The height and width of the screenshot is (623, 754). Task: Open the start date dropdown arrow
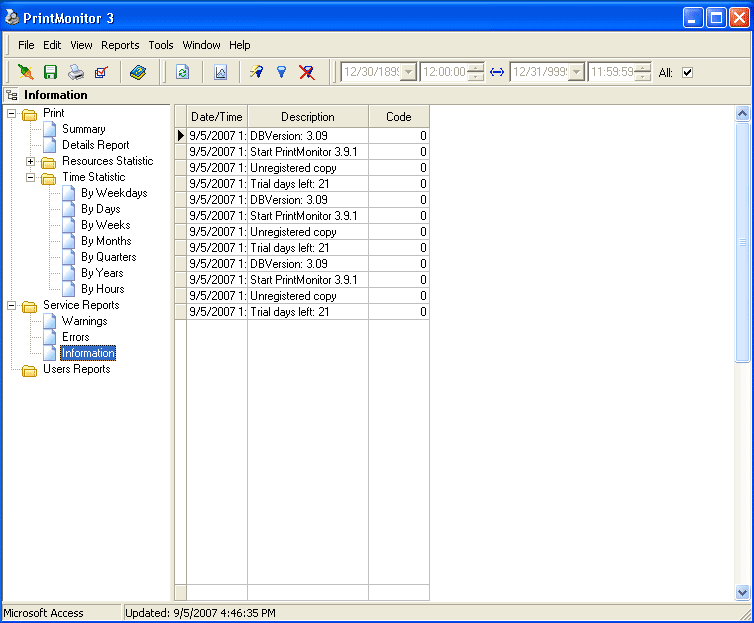408,72
